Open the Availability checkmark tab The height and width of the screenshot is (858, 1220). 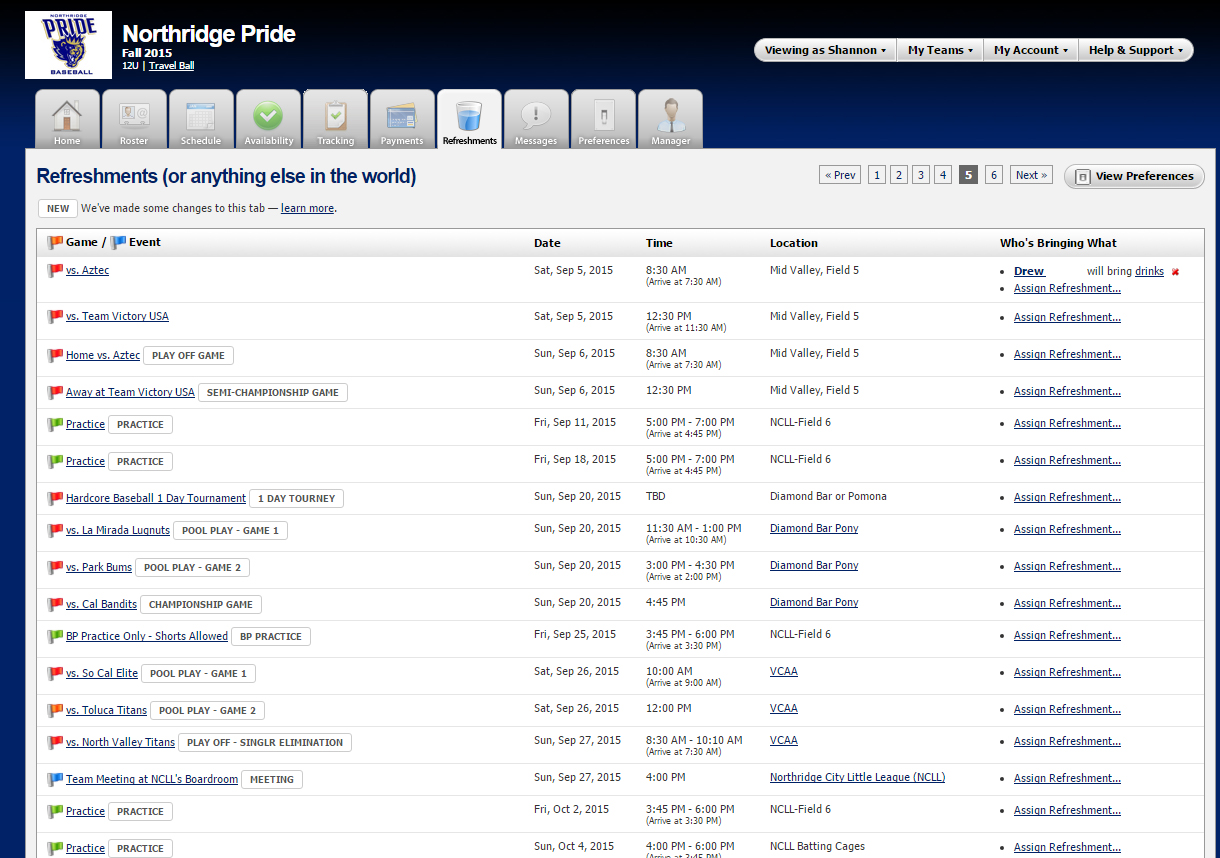[268, 119]
